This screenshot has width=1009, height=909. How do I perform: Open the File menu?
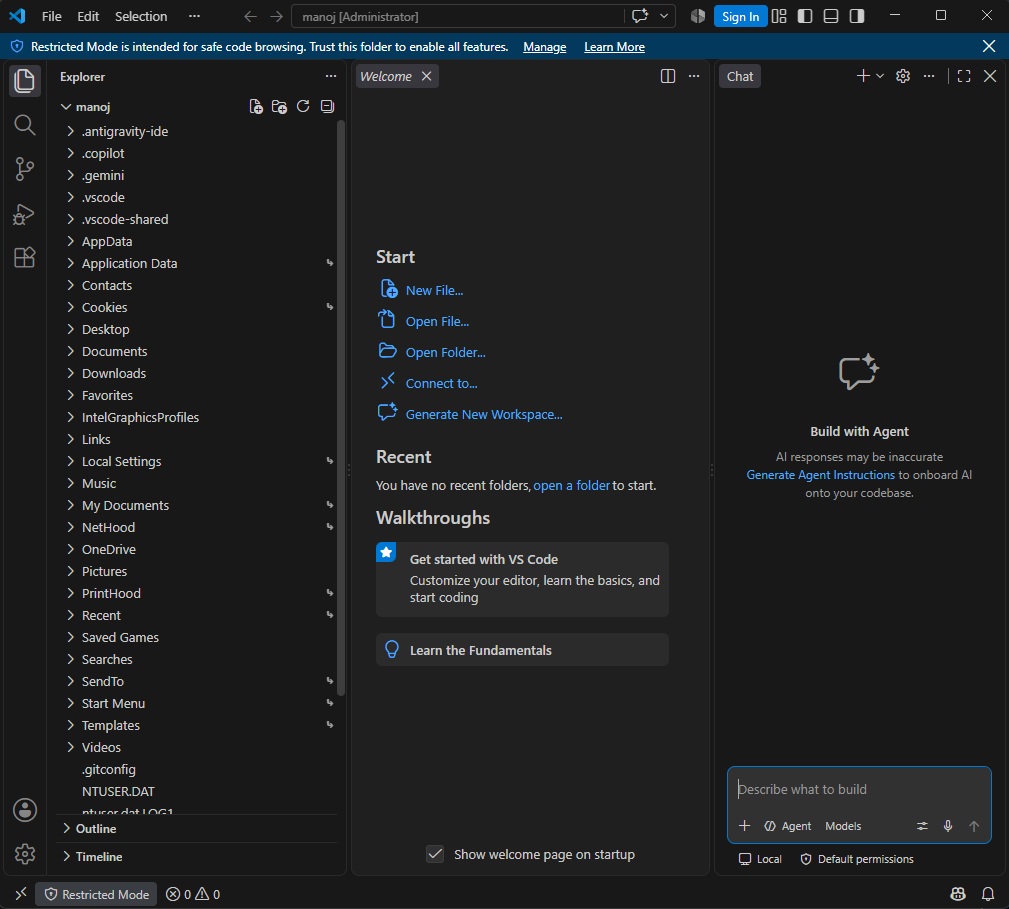(51, 16)
